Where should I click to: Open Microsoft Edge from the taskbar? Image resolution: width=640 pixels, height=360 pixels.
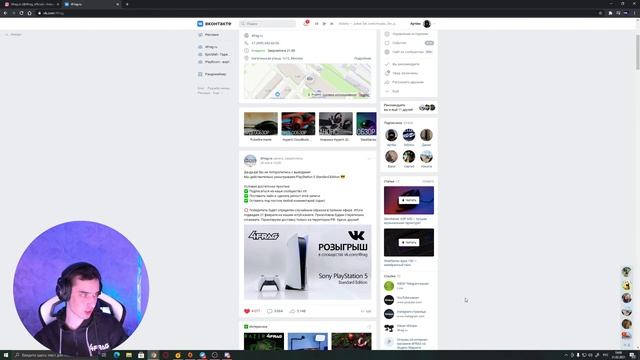[117, 355]
